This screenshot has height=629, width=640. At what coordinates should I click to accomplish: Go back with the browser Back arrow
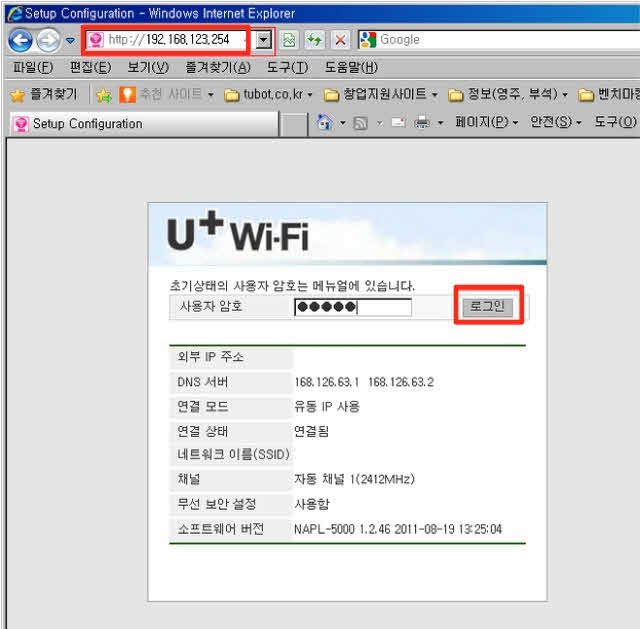[20, 40]
